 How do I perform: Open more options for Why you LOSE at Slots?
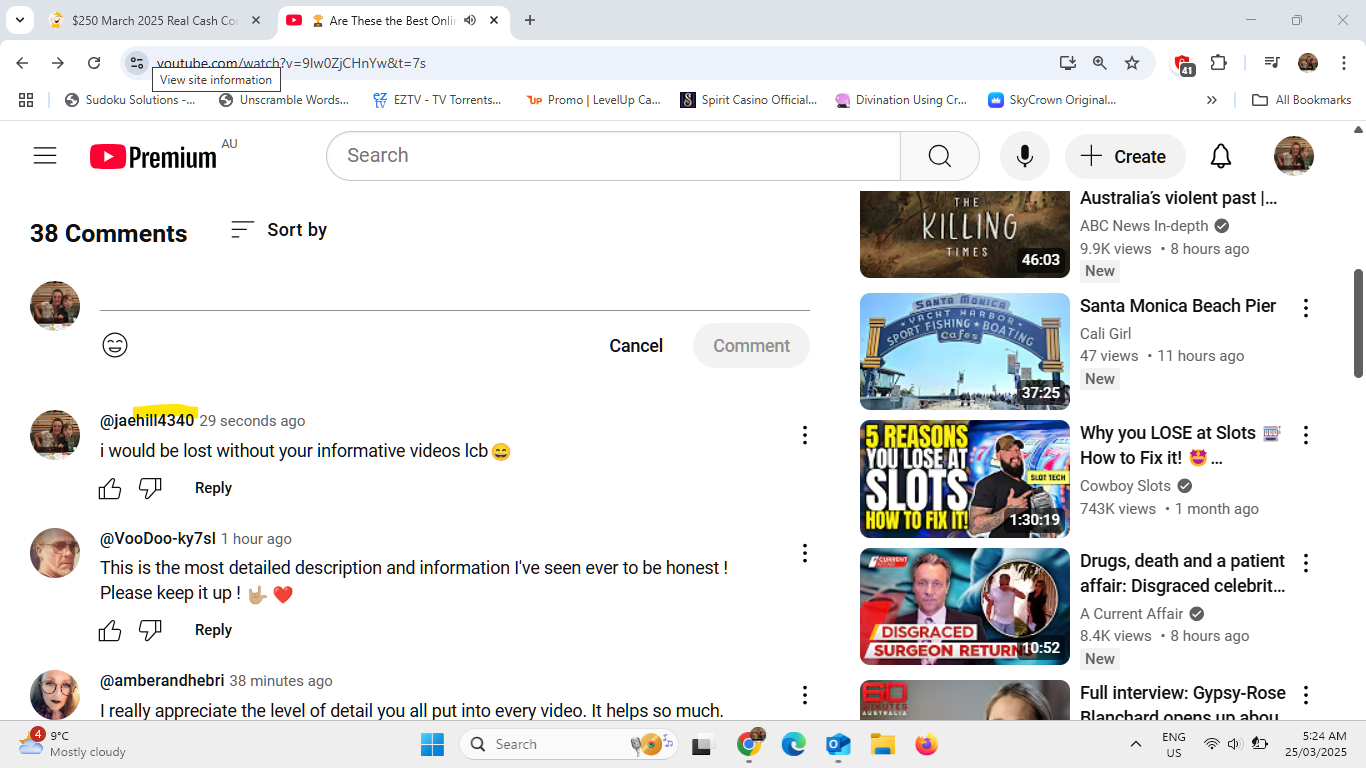tap(1305, 435)
